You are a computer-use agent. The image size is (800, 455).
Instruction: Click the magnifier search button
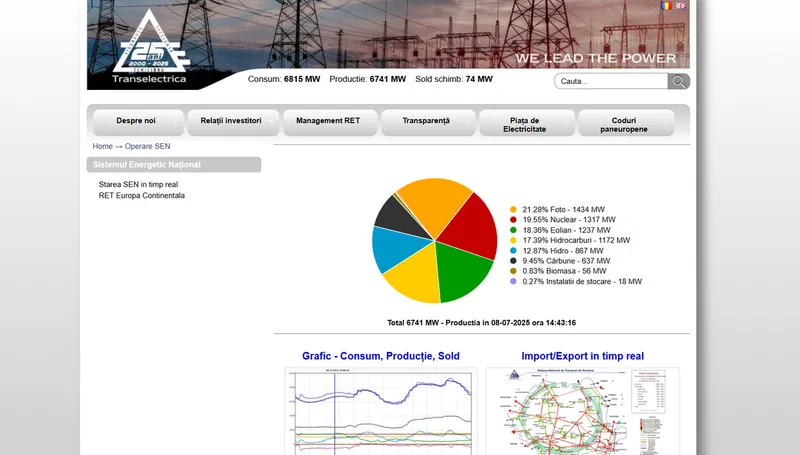[x=679, y=81]
